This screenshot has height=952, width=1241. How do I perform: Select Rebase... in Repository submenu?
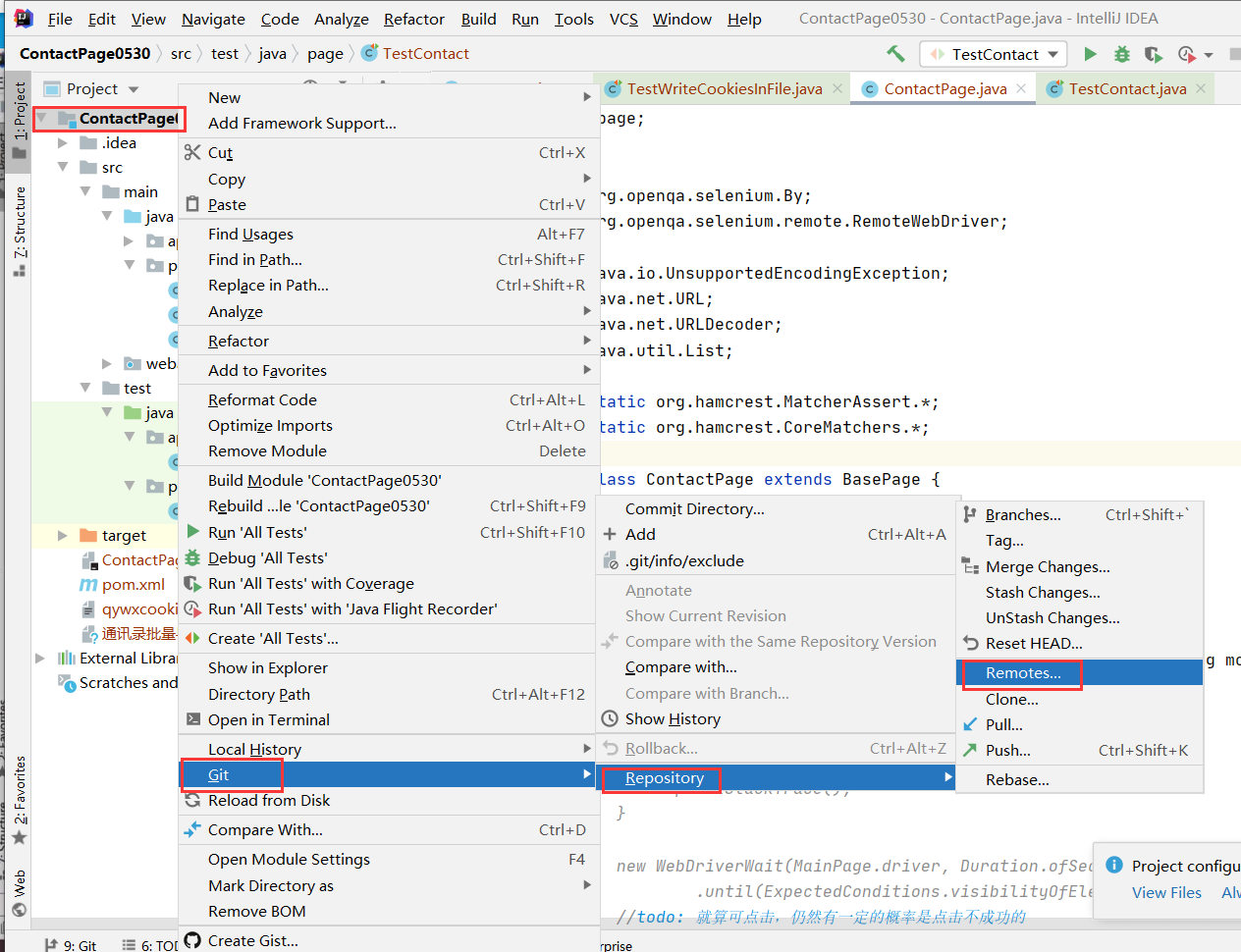[x=1079, y=779]
